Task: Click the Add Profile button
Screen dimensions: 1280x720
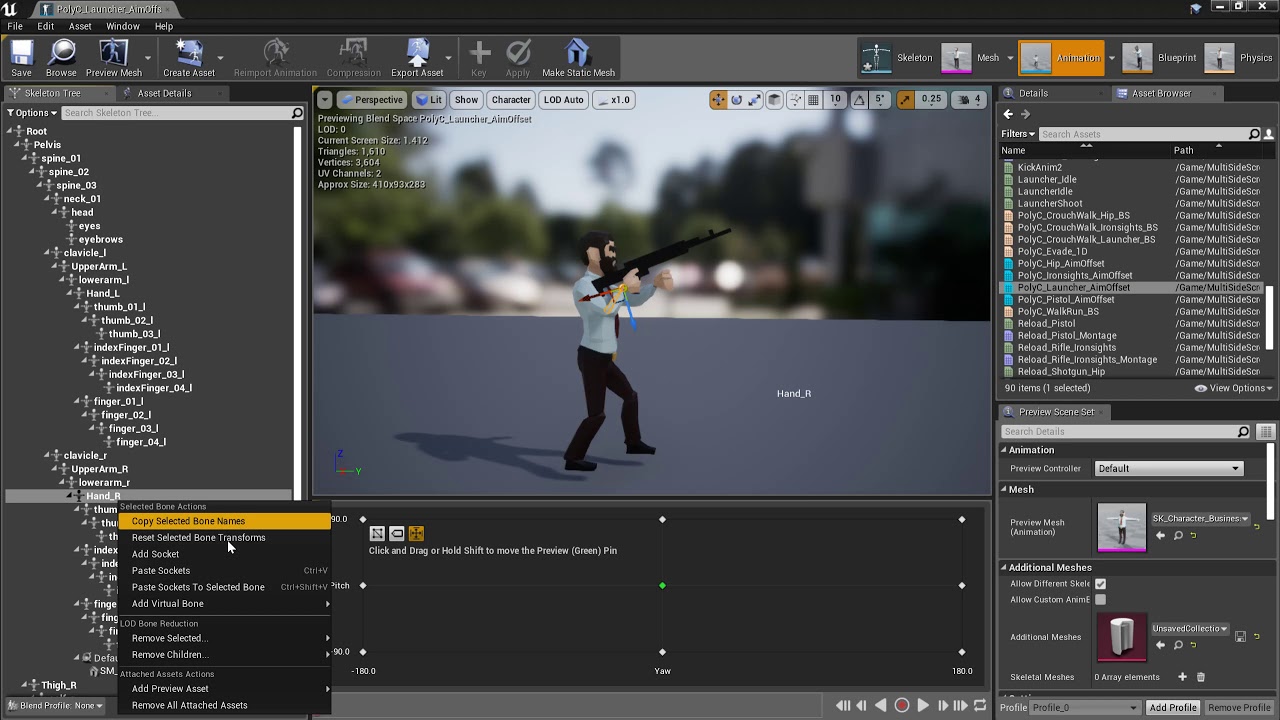Action: pos(1173,707)
